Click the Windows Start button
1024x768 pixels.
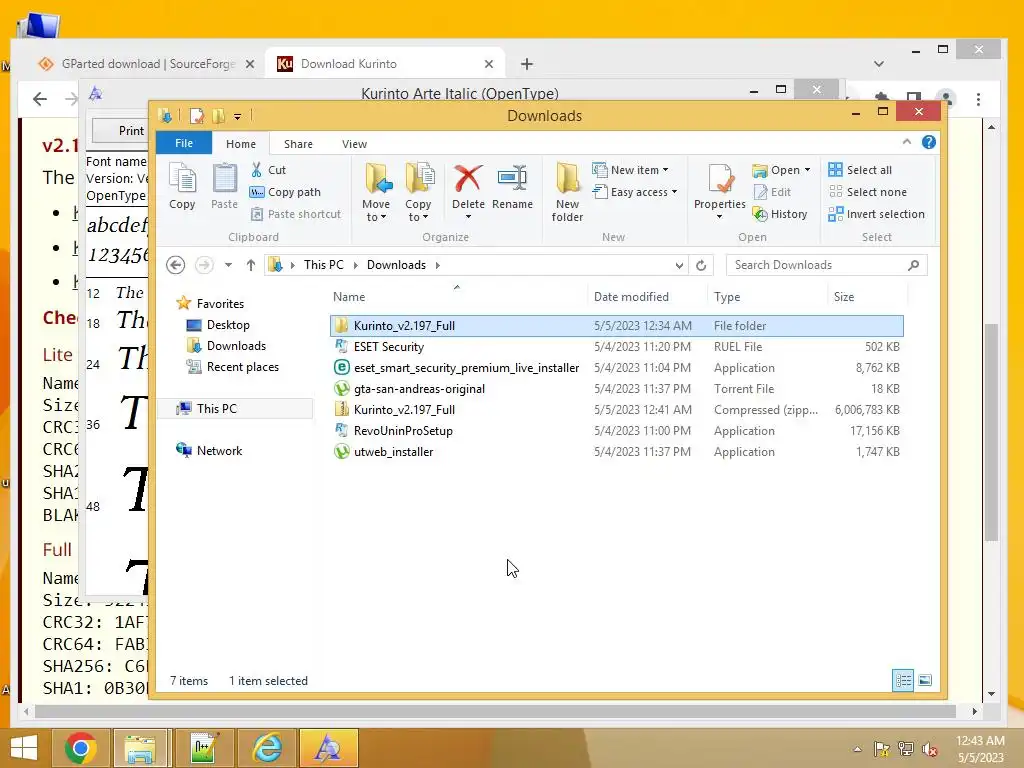[24, 748]
